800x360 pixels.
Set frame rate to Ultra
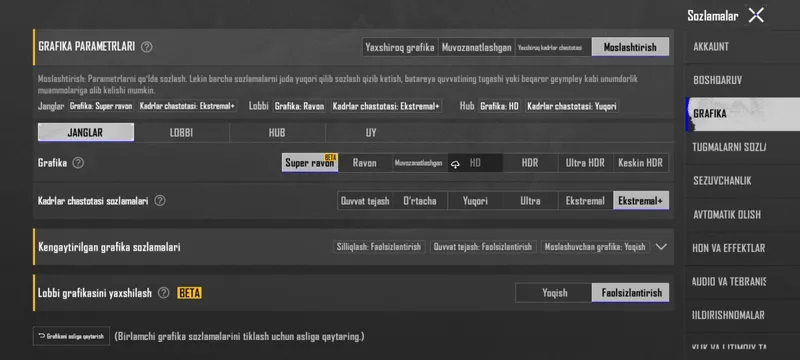pos(530,200)
